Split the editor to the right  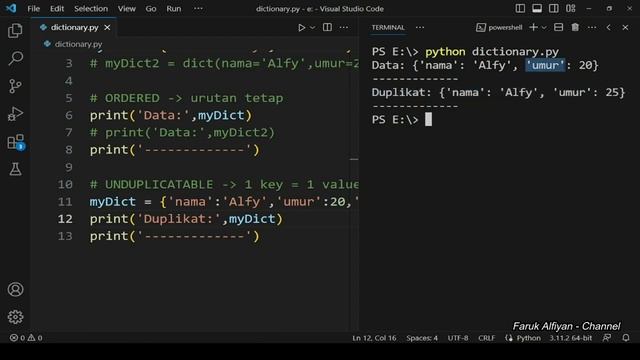(x=327, y=27)
